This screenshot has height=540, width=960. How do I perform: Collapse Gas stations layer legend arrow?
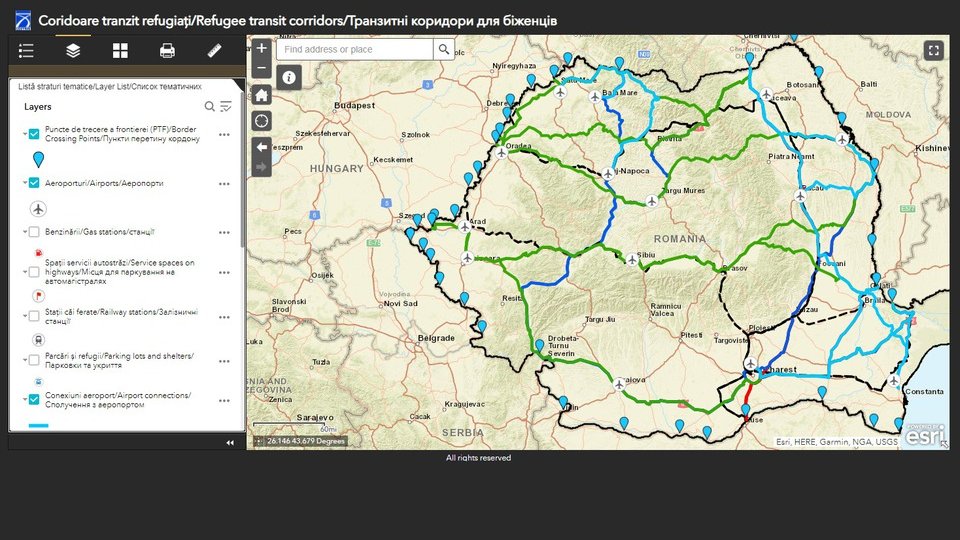click(x=25, y=231)
